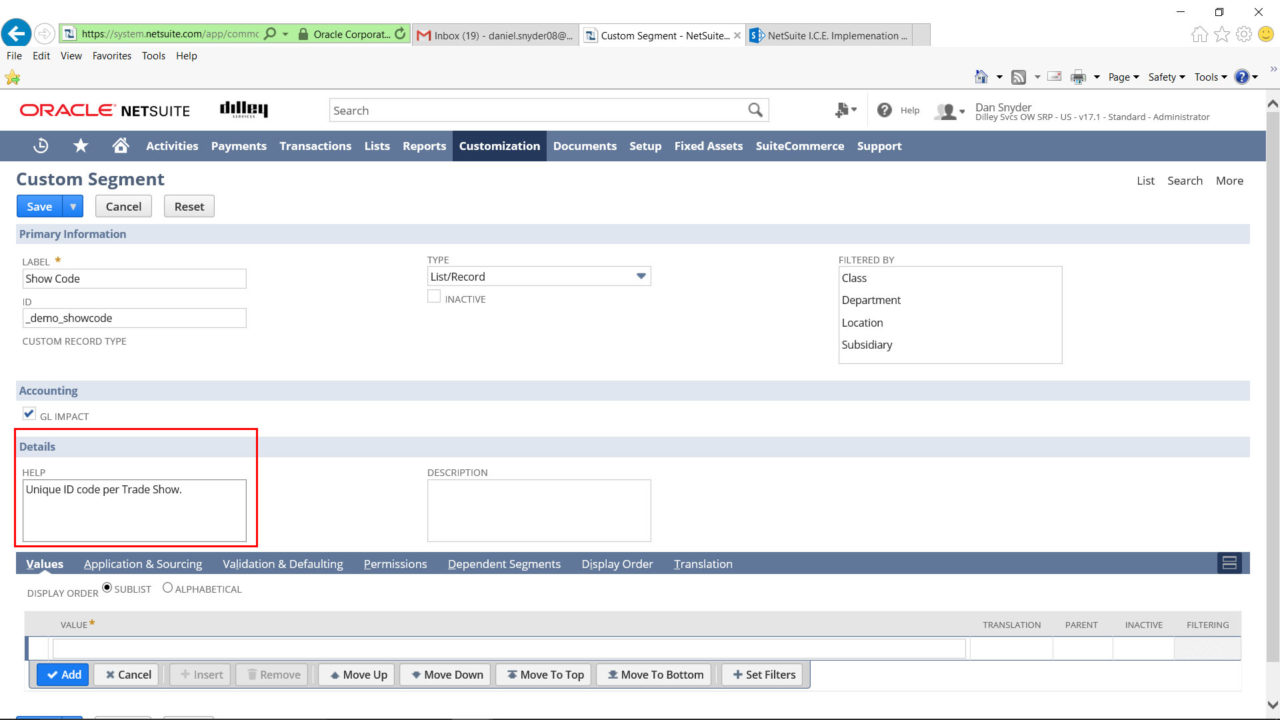The height and width of the screenshot is (720, 1280).
Task: Check the Inactive checkbox
Action: tap(434, 296)
